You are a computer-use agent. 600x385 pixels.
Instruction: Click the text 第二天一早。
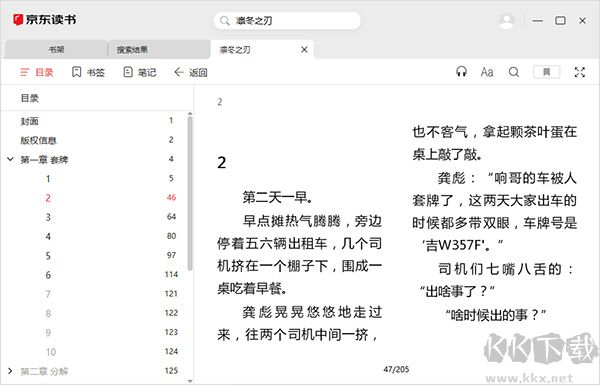point(278,197)
